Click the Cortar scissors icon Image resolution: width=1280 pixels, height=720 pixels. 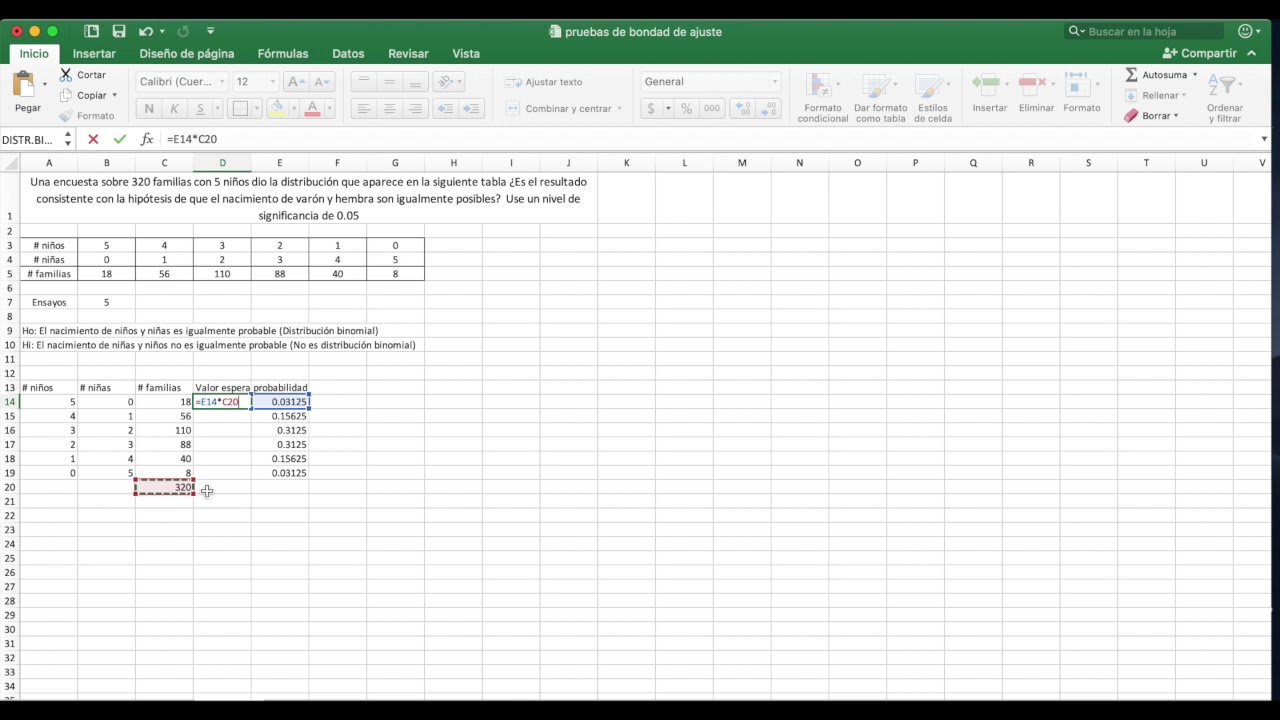66,75
